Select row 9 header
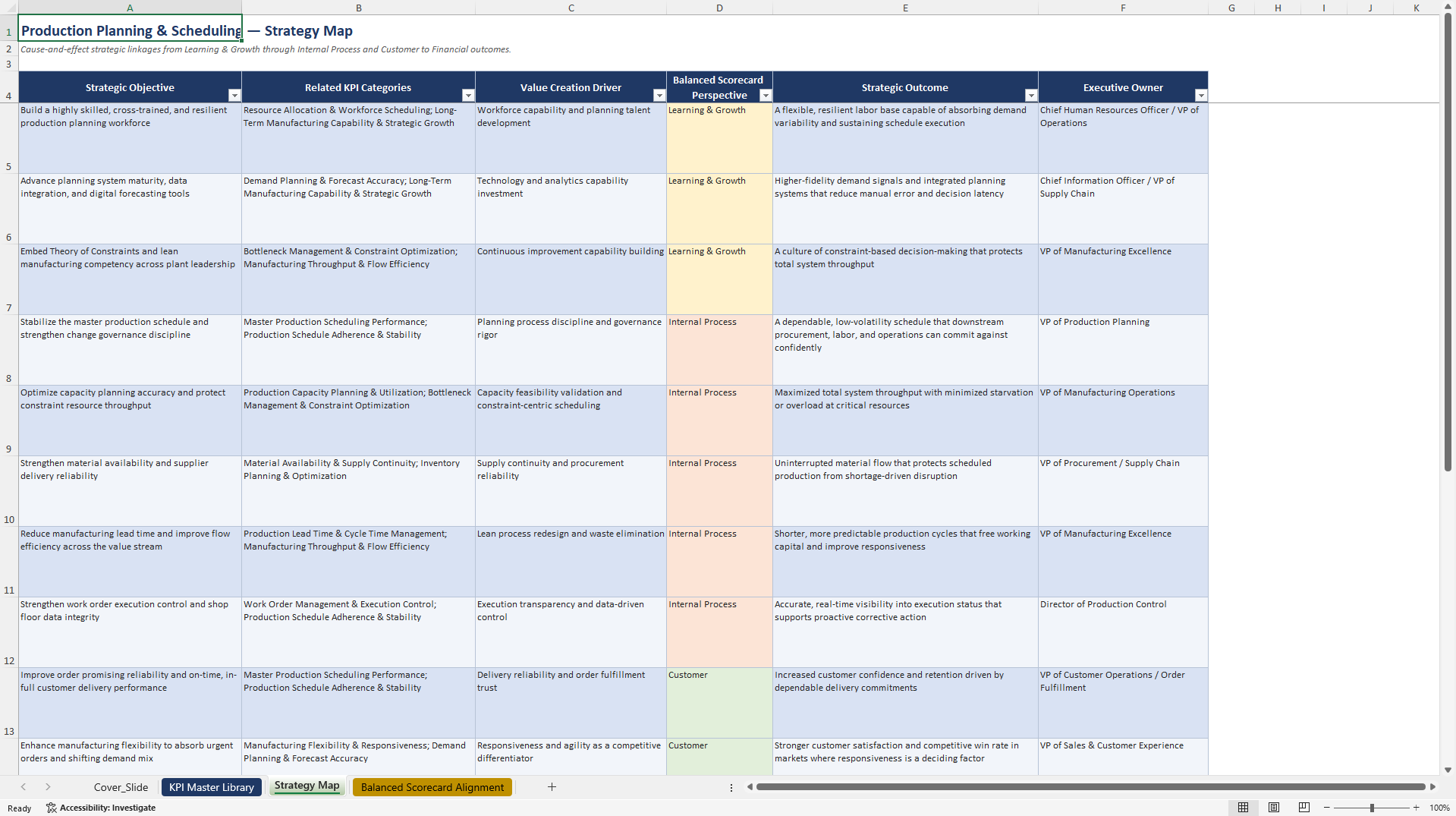 9,421
